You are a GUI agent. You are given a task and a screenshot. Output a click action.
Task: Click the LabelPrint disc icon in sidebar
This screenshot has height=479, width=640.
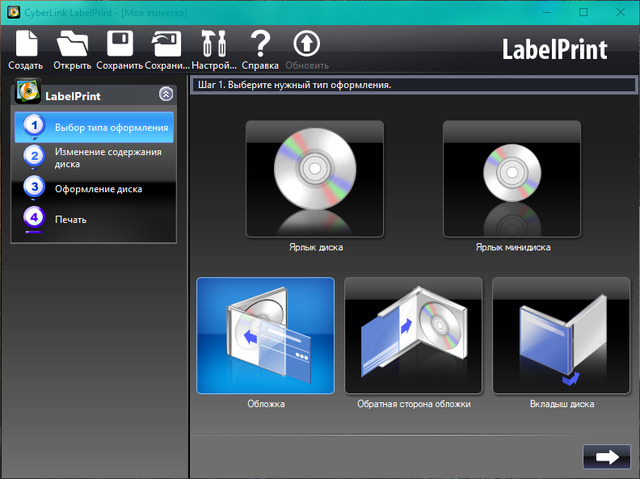point(28,95)
